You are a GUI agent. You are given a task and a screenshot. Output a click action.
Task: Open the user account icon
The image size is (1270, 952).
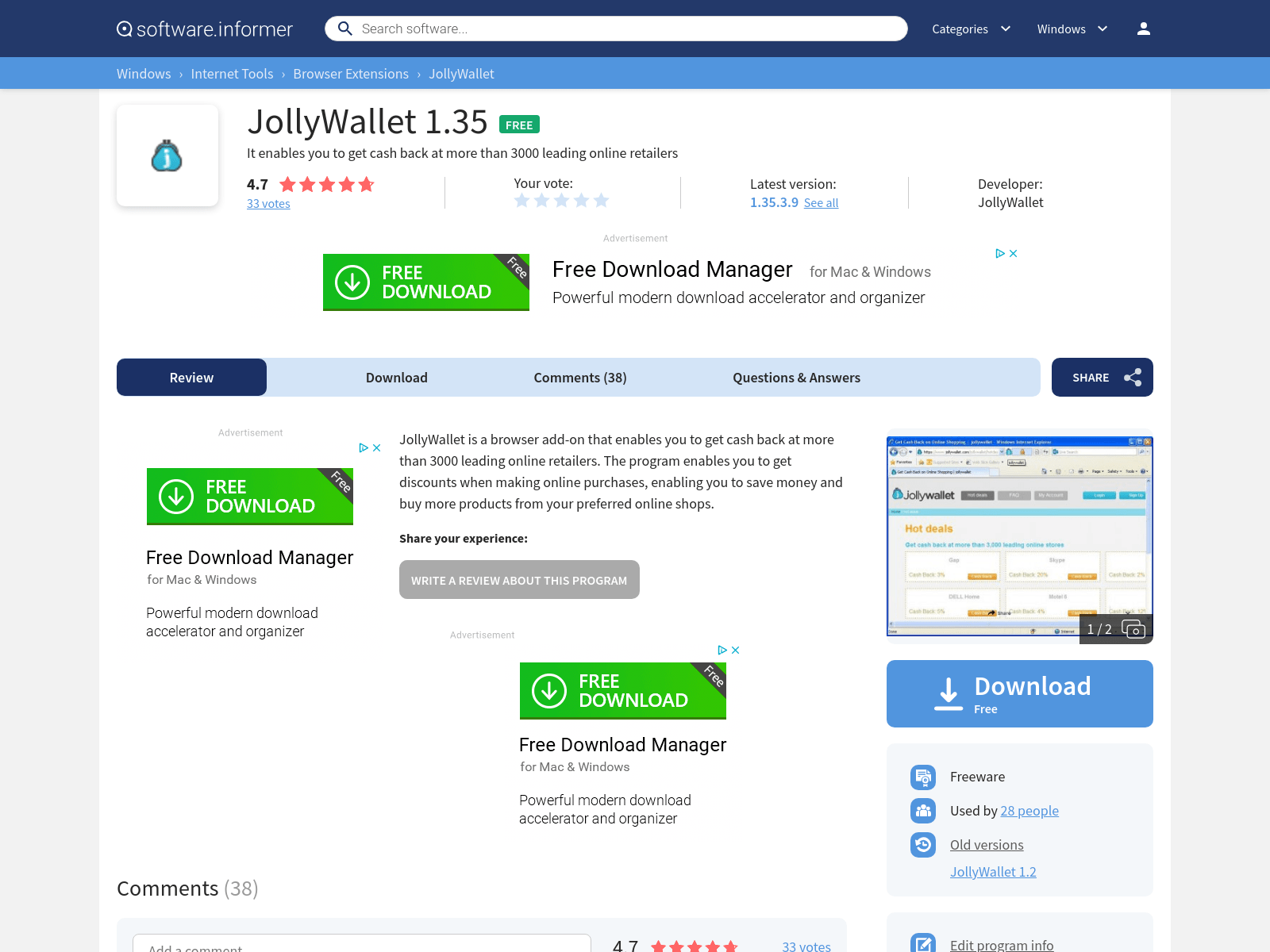tap(1143, 29)
